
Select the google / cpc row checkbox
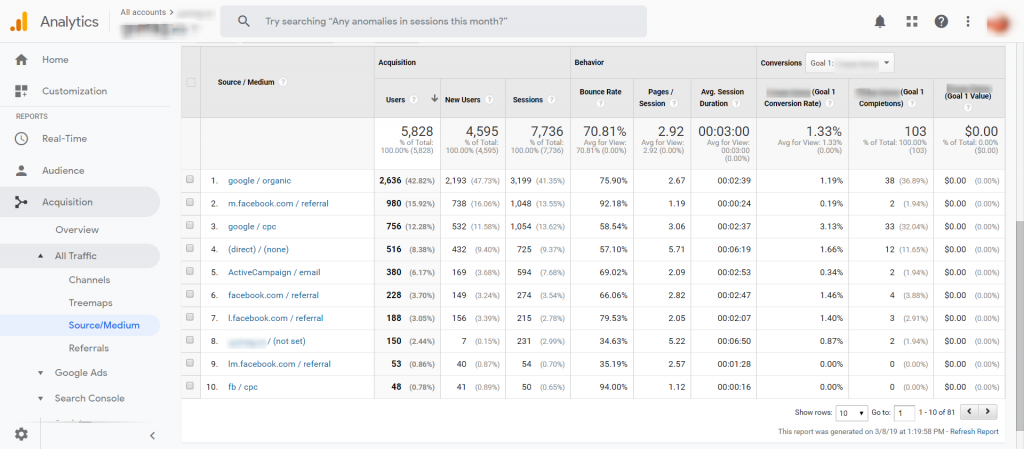[190, 226]
